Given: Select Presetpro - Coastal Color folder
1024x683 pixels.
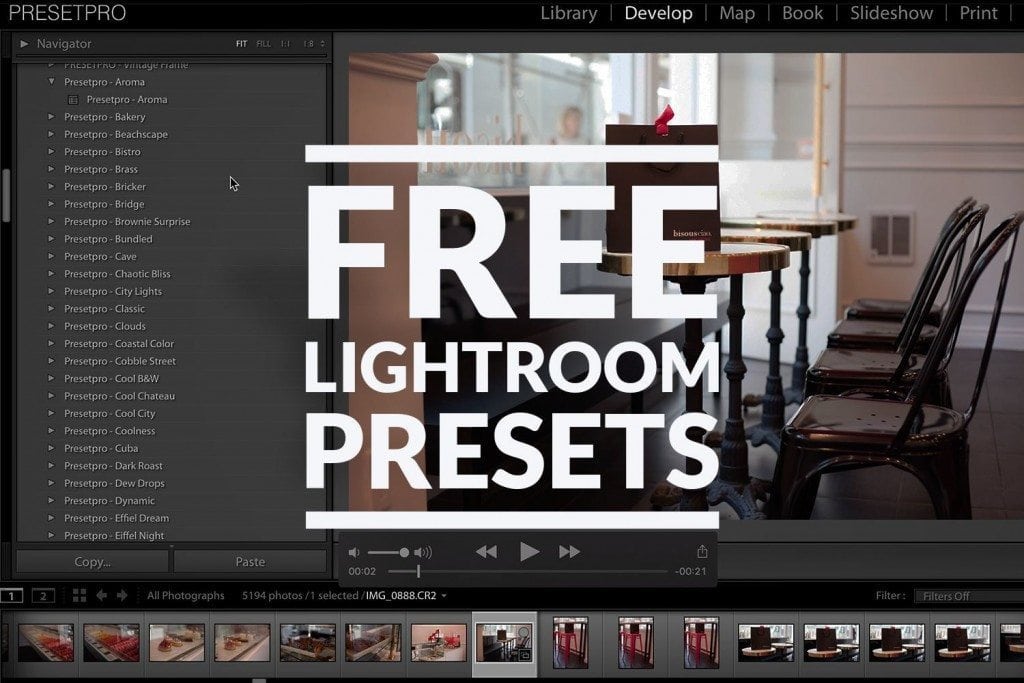Looking at the screenshot, I should click(x=119, y=343).
